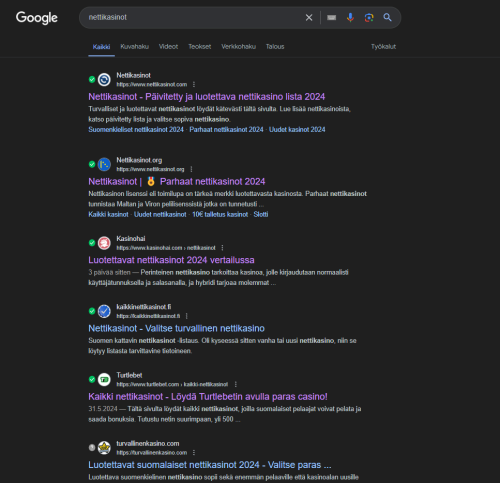Click the turtlebet.com › kaikki-nettikasinot URL text

(172, 384)
